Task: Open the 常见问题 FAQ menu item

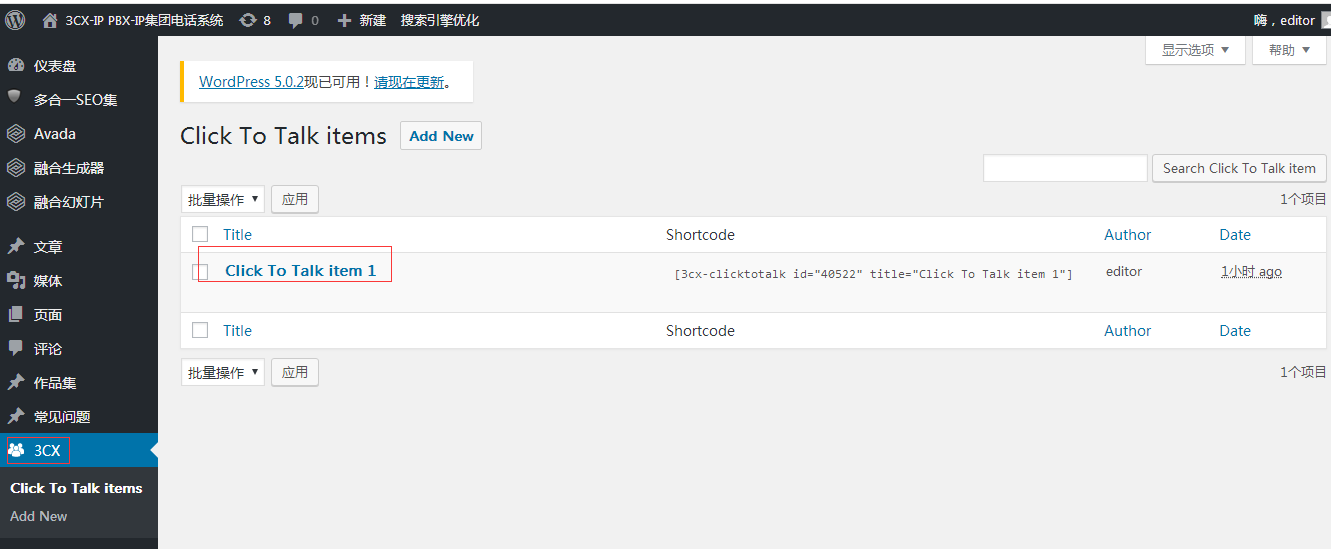Action: [79, 417]
